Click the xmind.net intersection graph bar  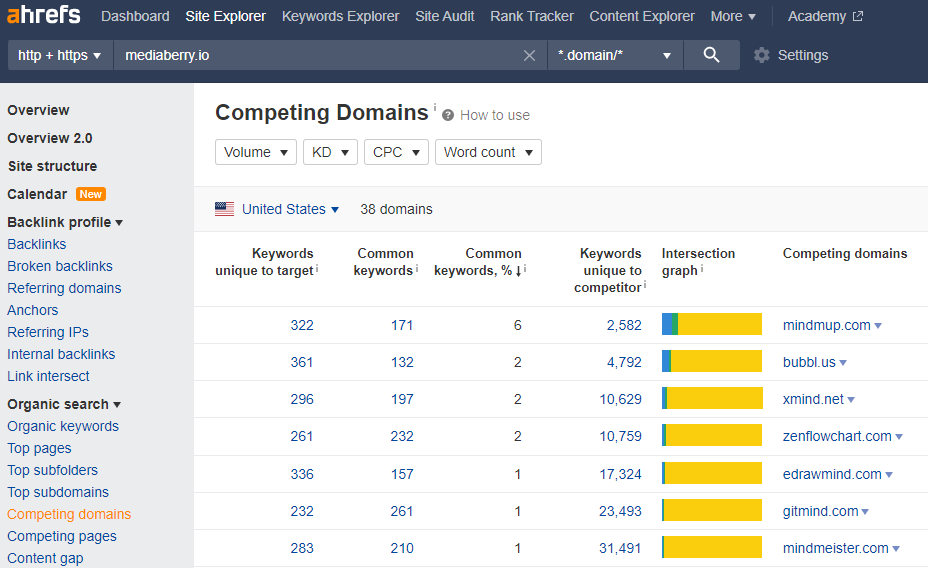tap(712, 398)
